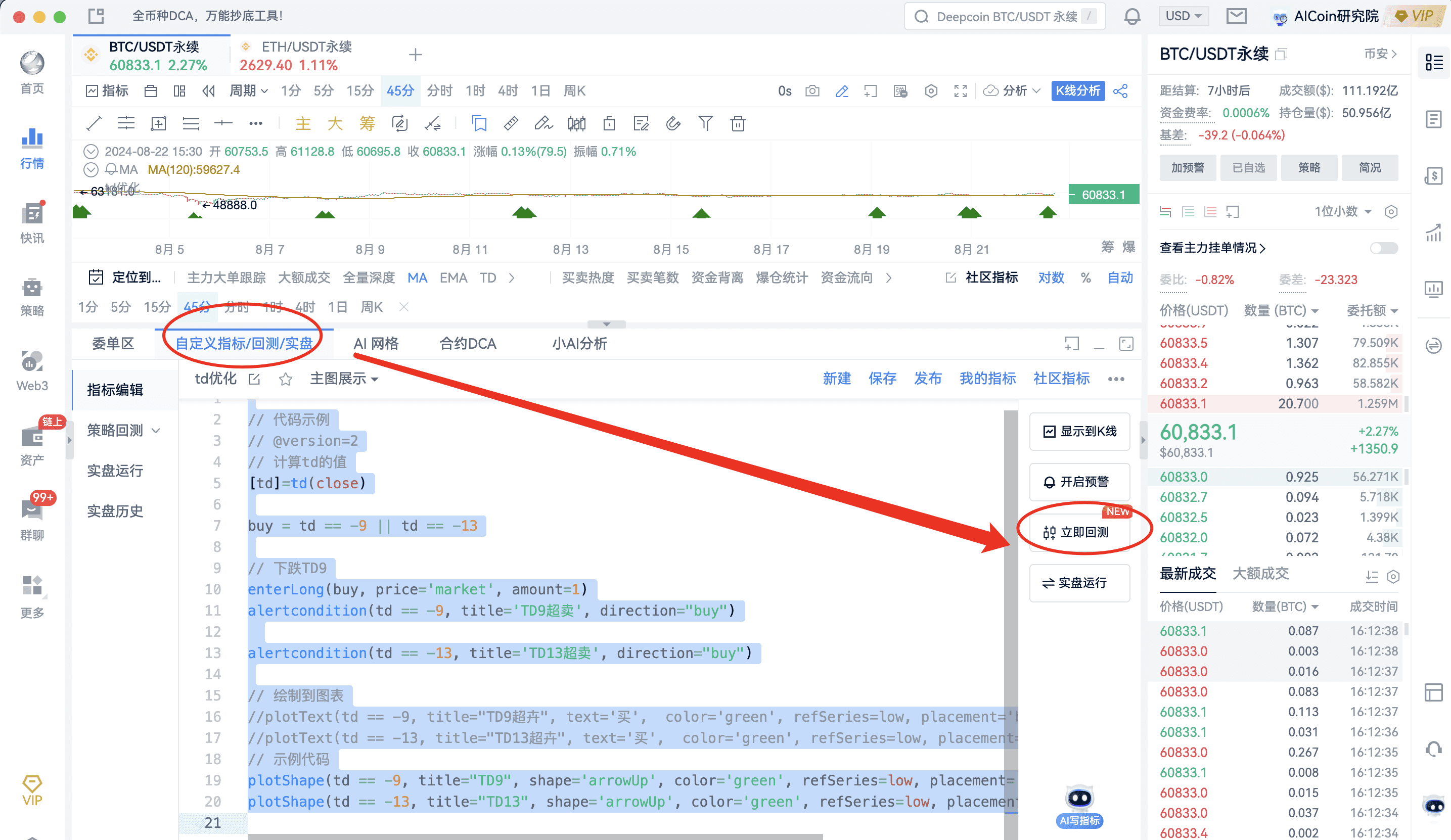
Task: Click the edit name icon beside td优化
Action: coord(254,379)
